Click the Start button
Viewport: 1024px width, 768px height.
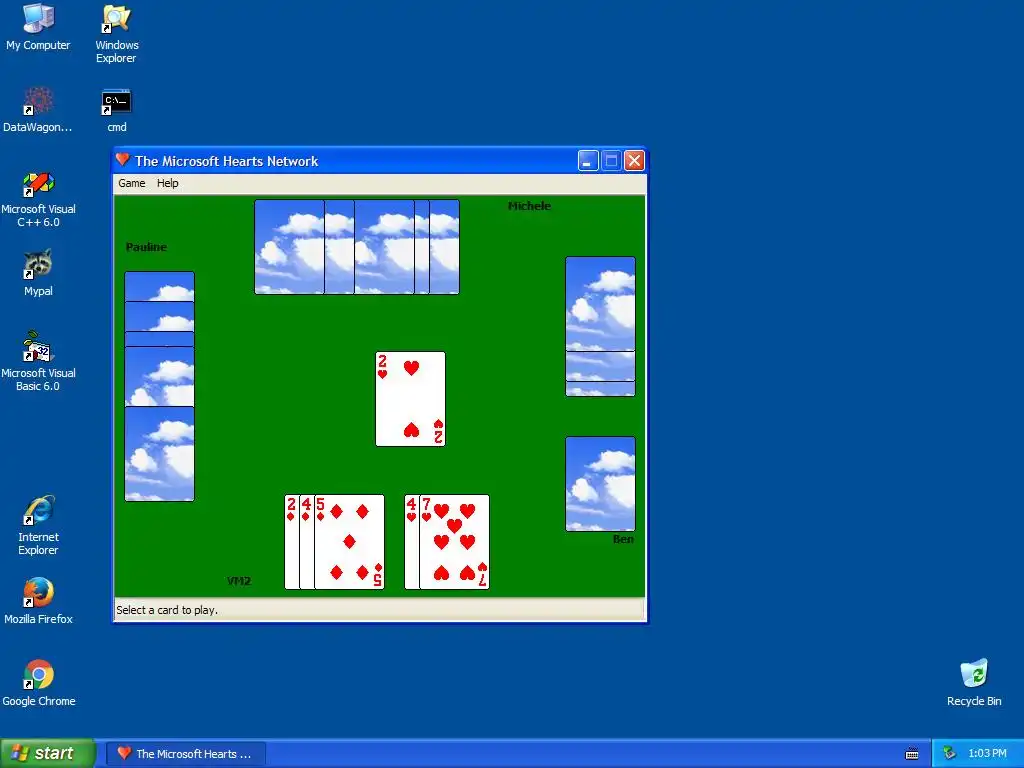[x=47, y=754]
